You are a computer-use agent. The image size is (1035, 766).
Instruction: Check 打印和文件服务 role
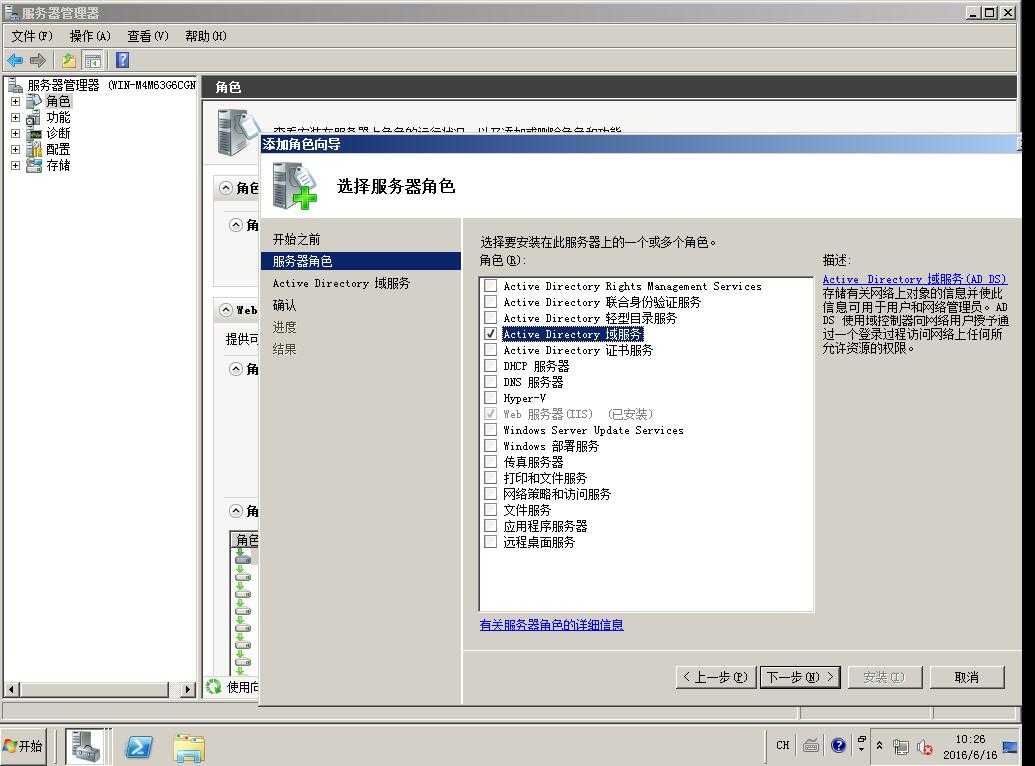click(x=490, y=477)
